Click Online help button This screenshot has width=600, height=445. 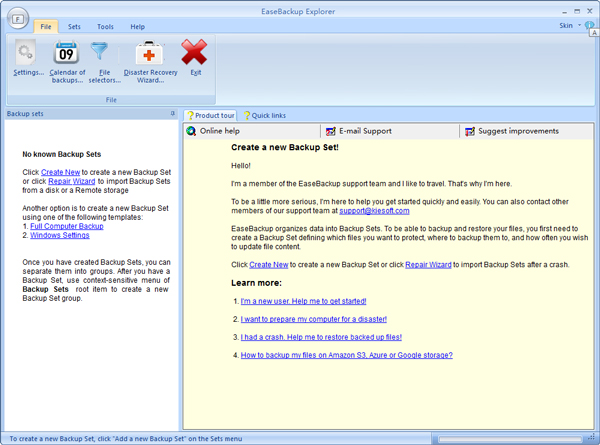coord(251,131)
